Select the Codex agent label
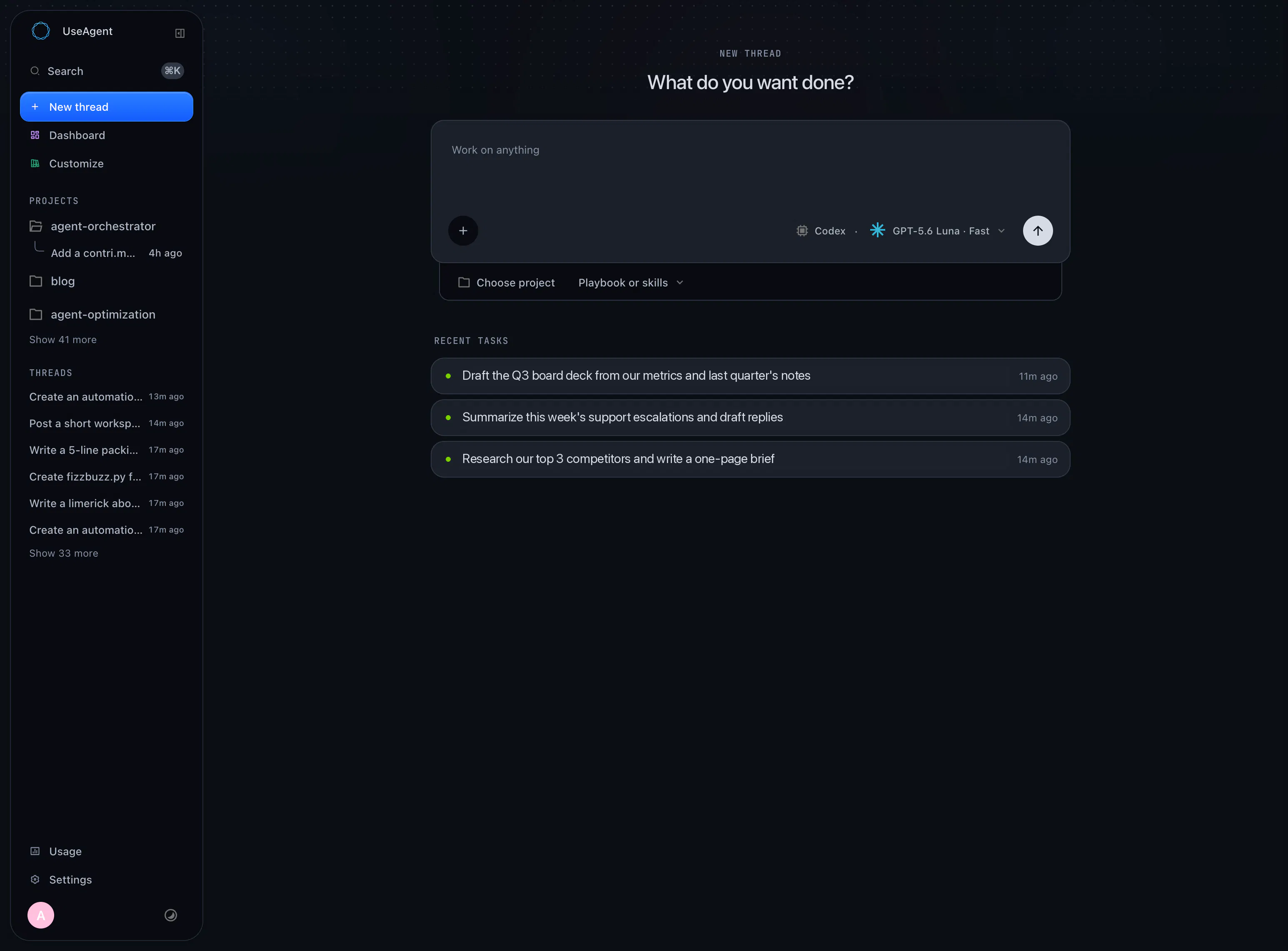The width and height of the screenshot is (1288, 951). 830,231
